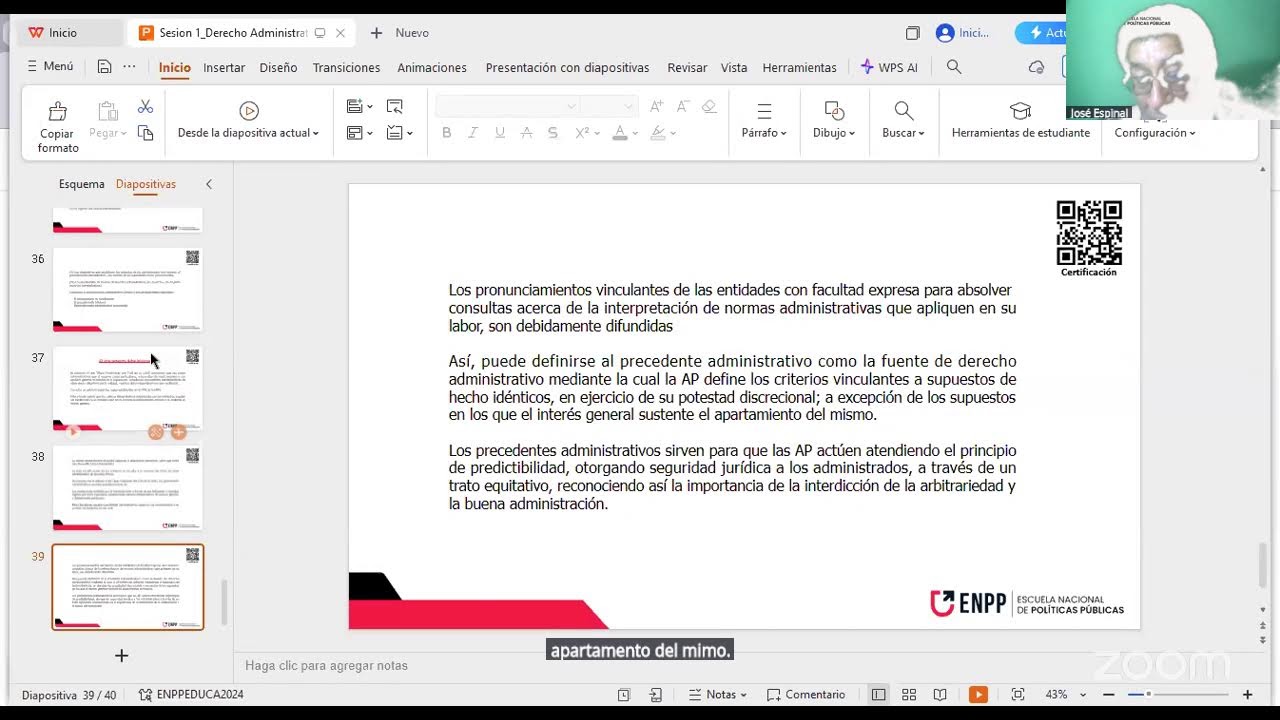This screenshot has width=1280, height=720.
Task: Click the orange slideshow play button in status bar
Action: pos(978,695)
